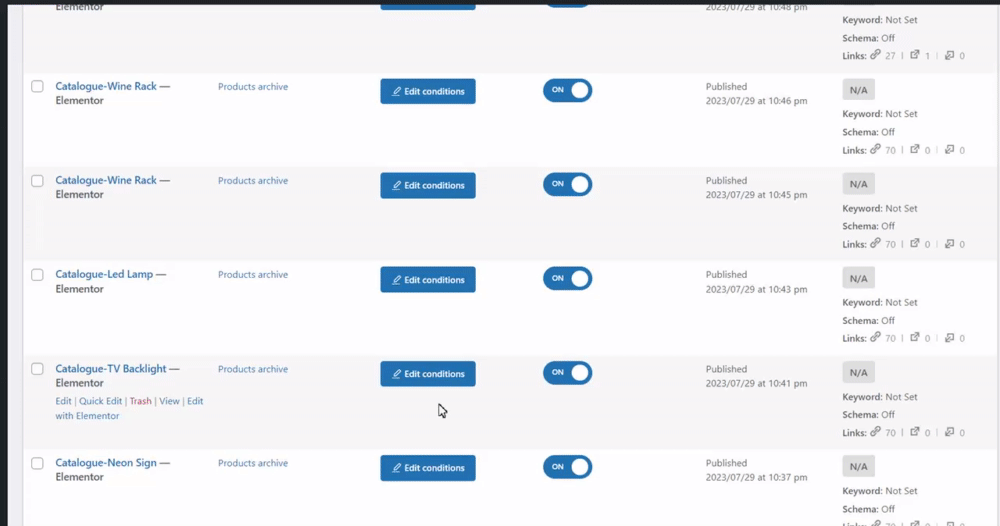Click View under Catalogue-TV Backlight
The height and width of the screenshot is (526, 1000).
(x=169, y=401)
